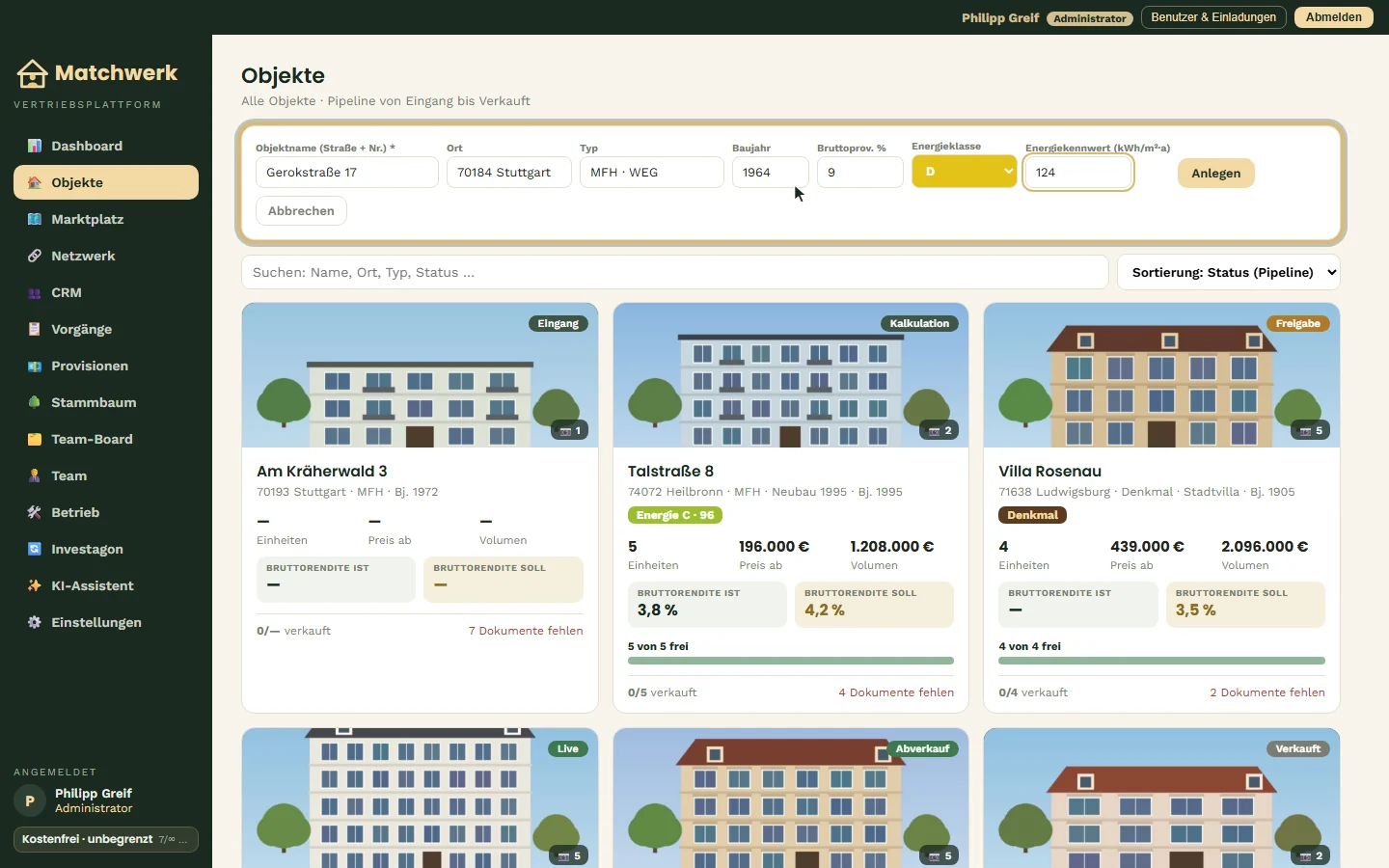Click the Abmelden button

(x=1334, y=17)
